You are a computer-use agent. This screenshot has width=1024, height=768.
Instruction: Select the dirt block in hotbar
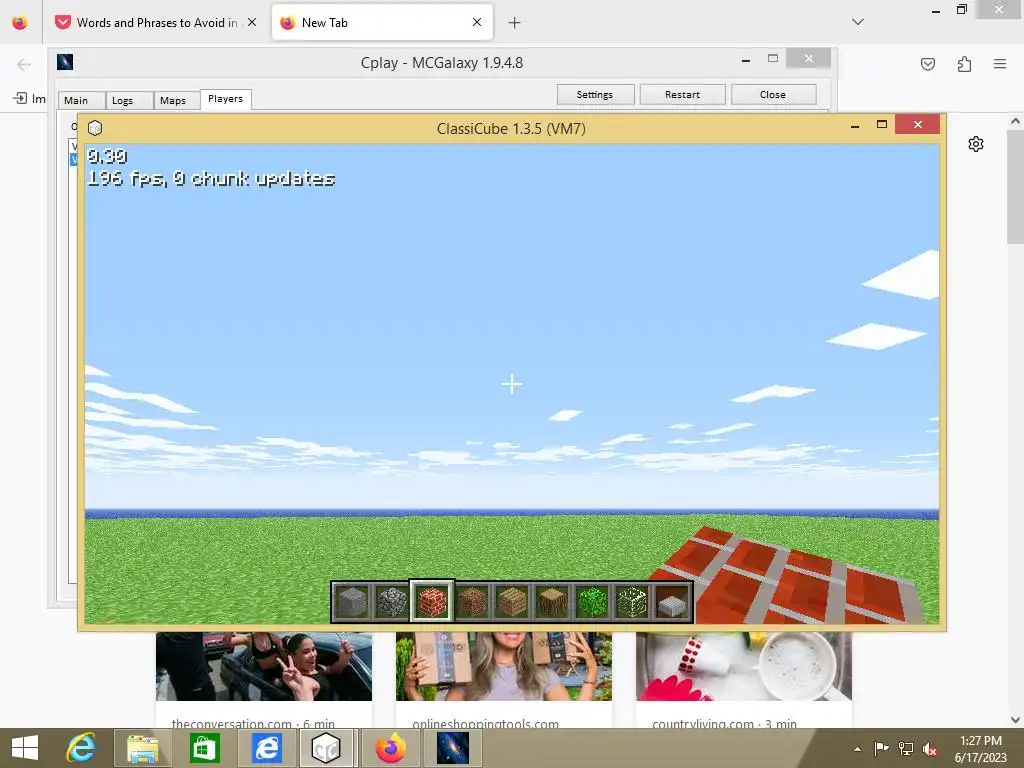(x=472, y=601)
